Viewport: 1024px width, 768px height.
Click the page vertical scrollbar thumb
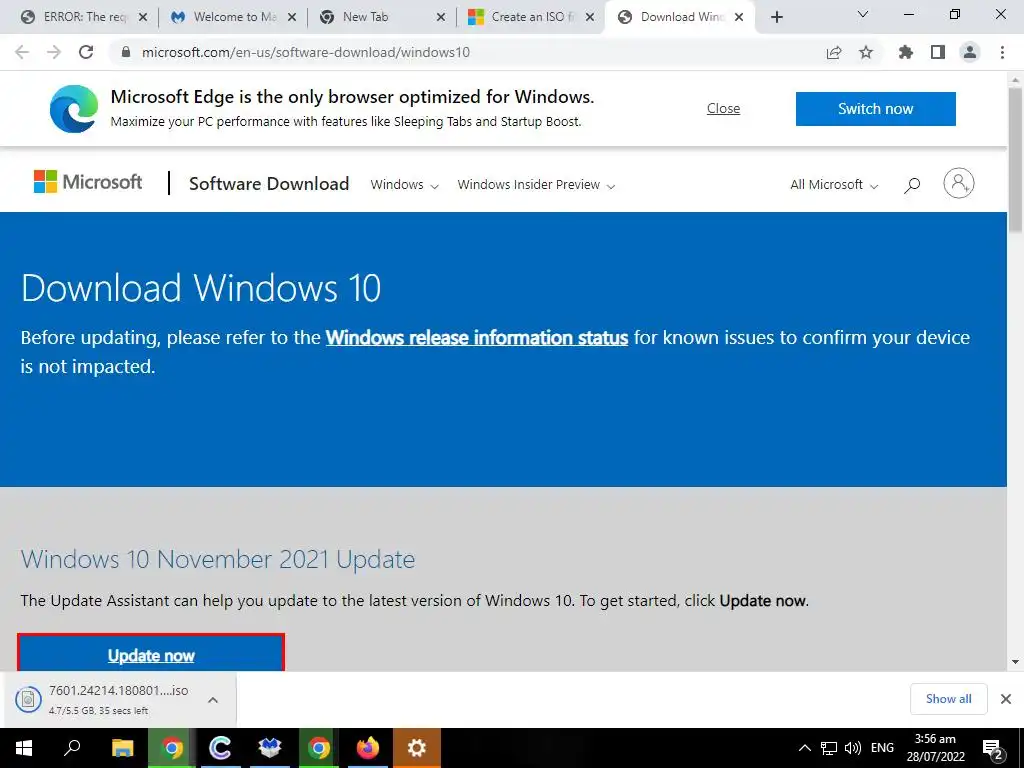(x=1016, y=159)
